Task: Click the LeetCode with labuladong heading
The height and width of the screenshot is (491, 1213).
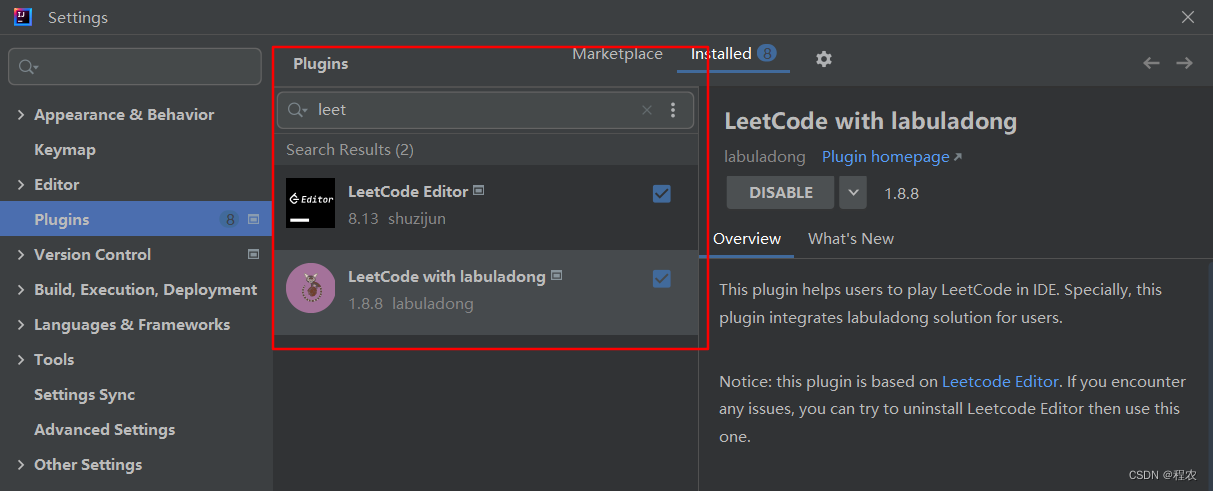Action: click(870, 122)
